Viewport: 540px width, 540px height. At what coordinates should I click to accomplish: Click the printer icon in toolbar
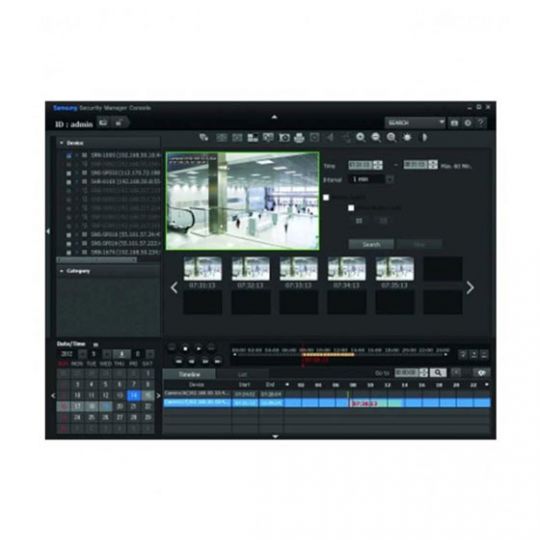click(299, 138)
